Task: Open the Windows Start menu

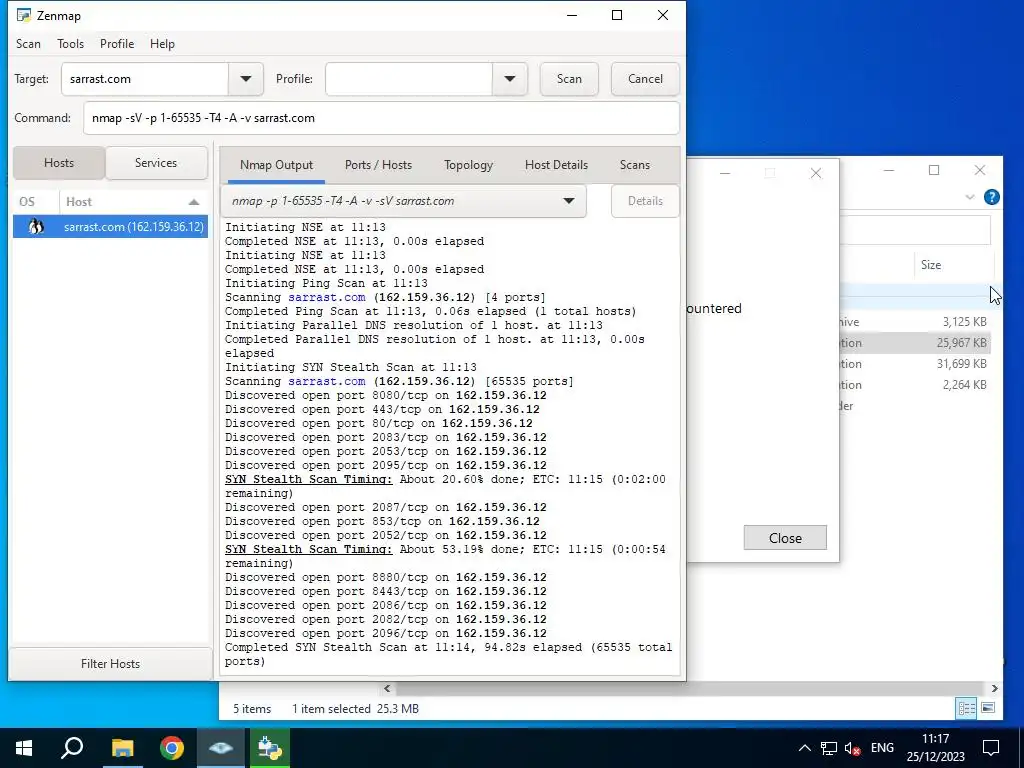Action: click(x=24, y=748)
